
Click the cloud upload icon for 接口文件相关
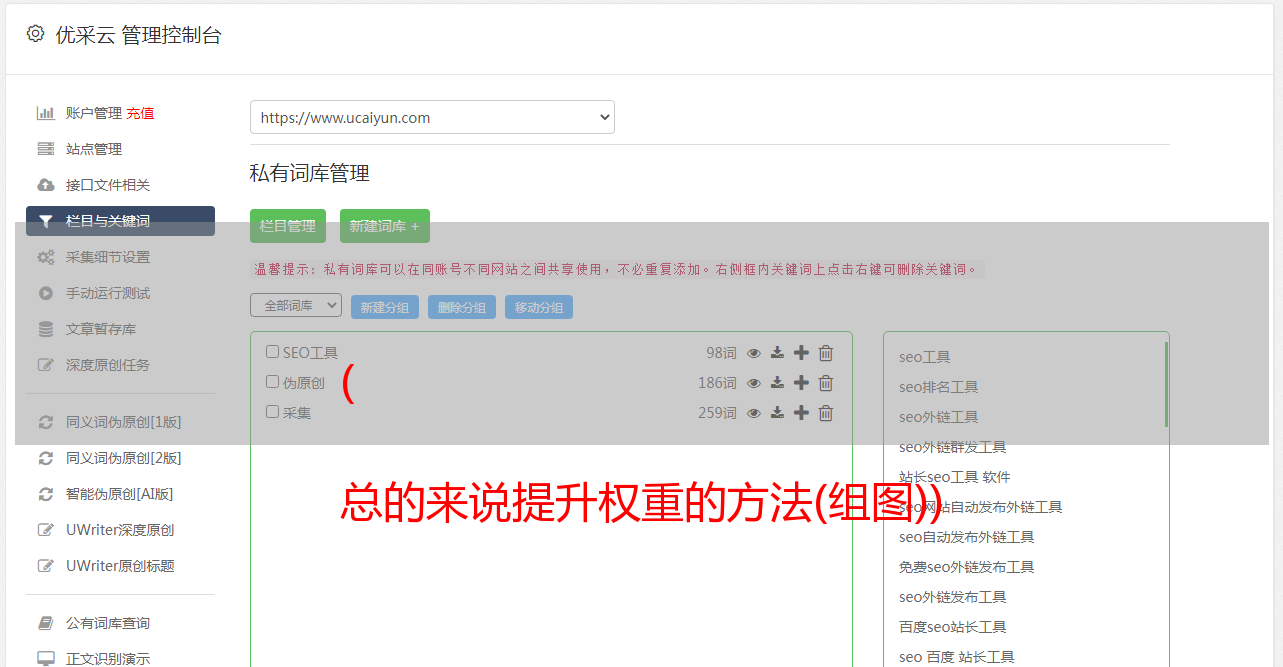click(46, 185)
